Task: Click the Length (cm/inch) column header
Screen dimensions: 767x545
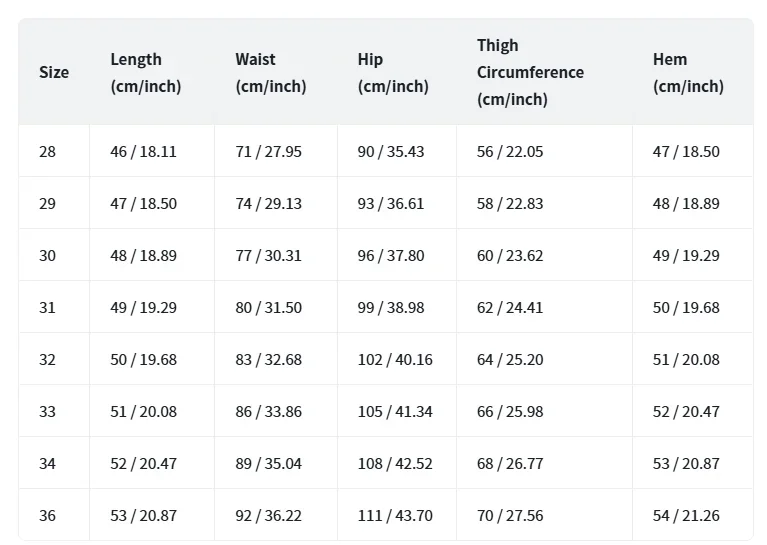Action: click(x=146, y=72)
